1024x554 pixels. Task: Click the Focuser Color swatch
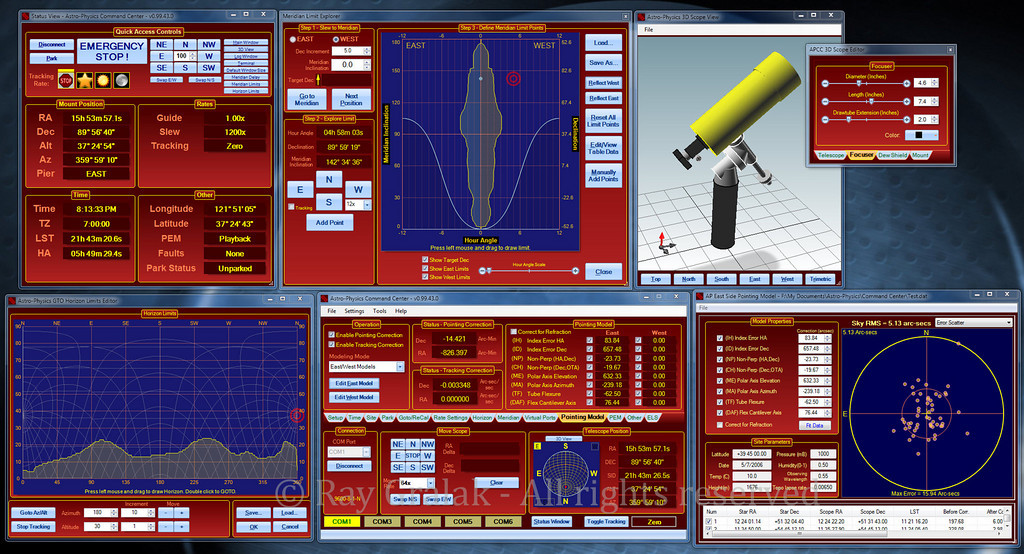921,135
